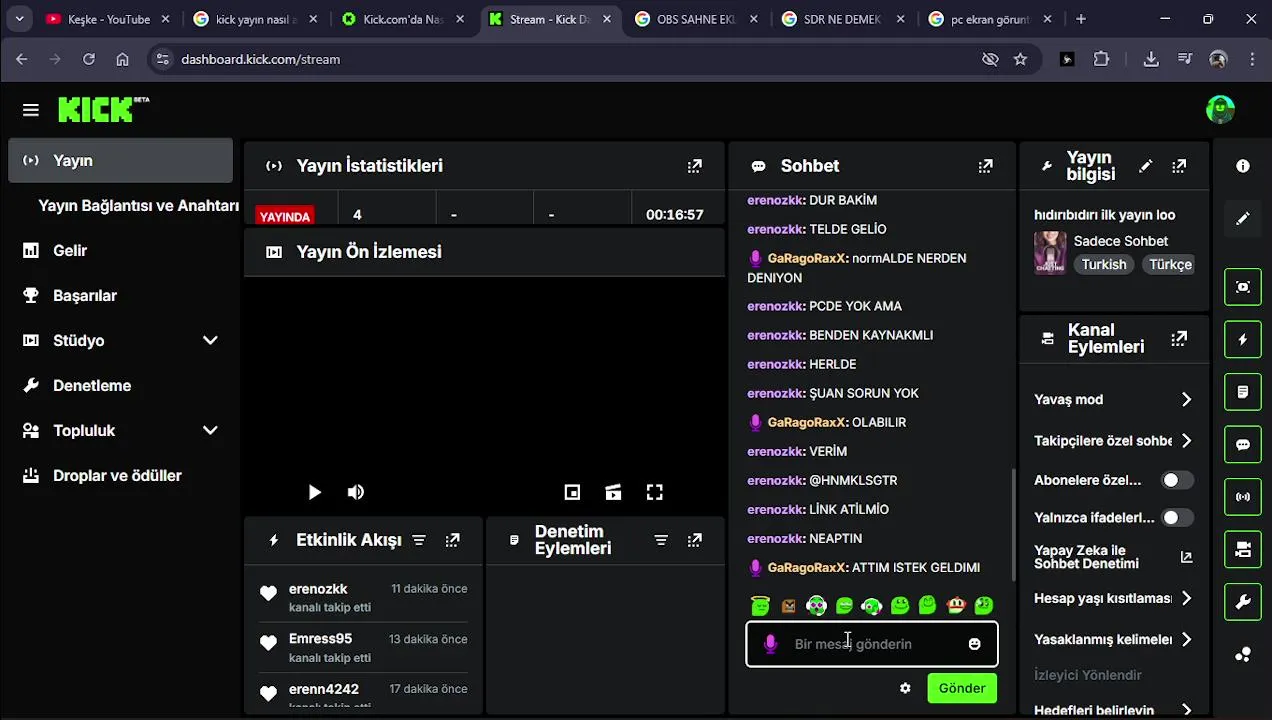The image size is (1272, 720).
Task: Pop out the Yayın bilgisi panel
Action: 1180,166
